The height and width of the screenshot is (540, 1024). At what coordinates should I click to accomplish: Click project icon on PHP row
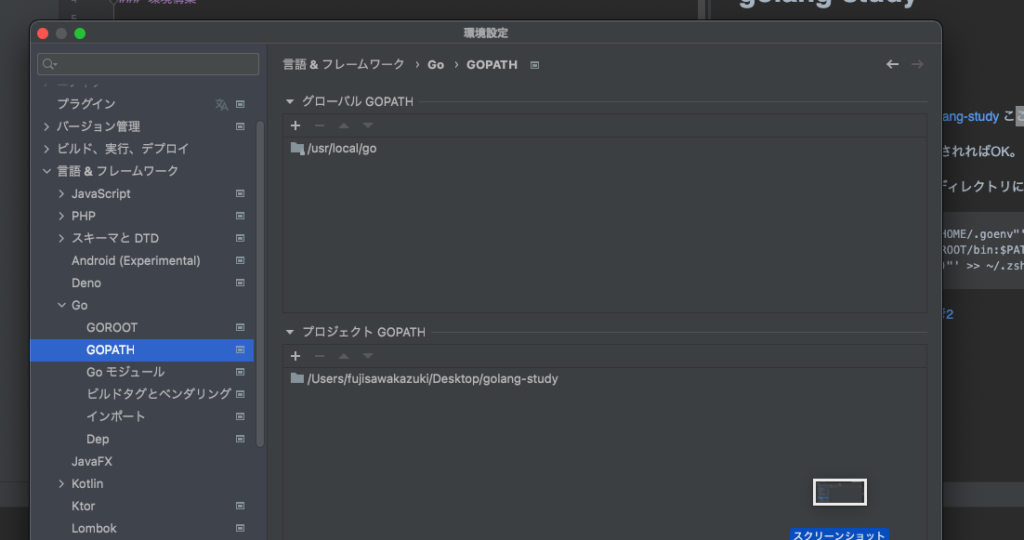(240, 216)
